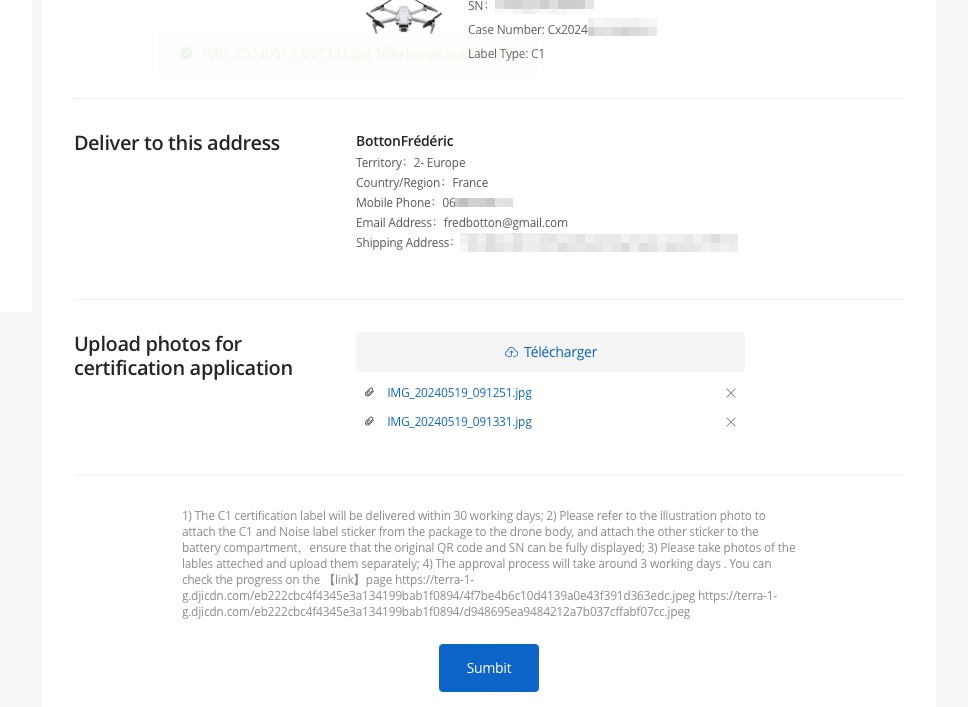Click the blurred Shipping Address field

click(x=599, y=243)
